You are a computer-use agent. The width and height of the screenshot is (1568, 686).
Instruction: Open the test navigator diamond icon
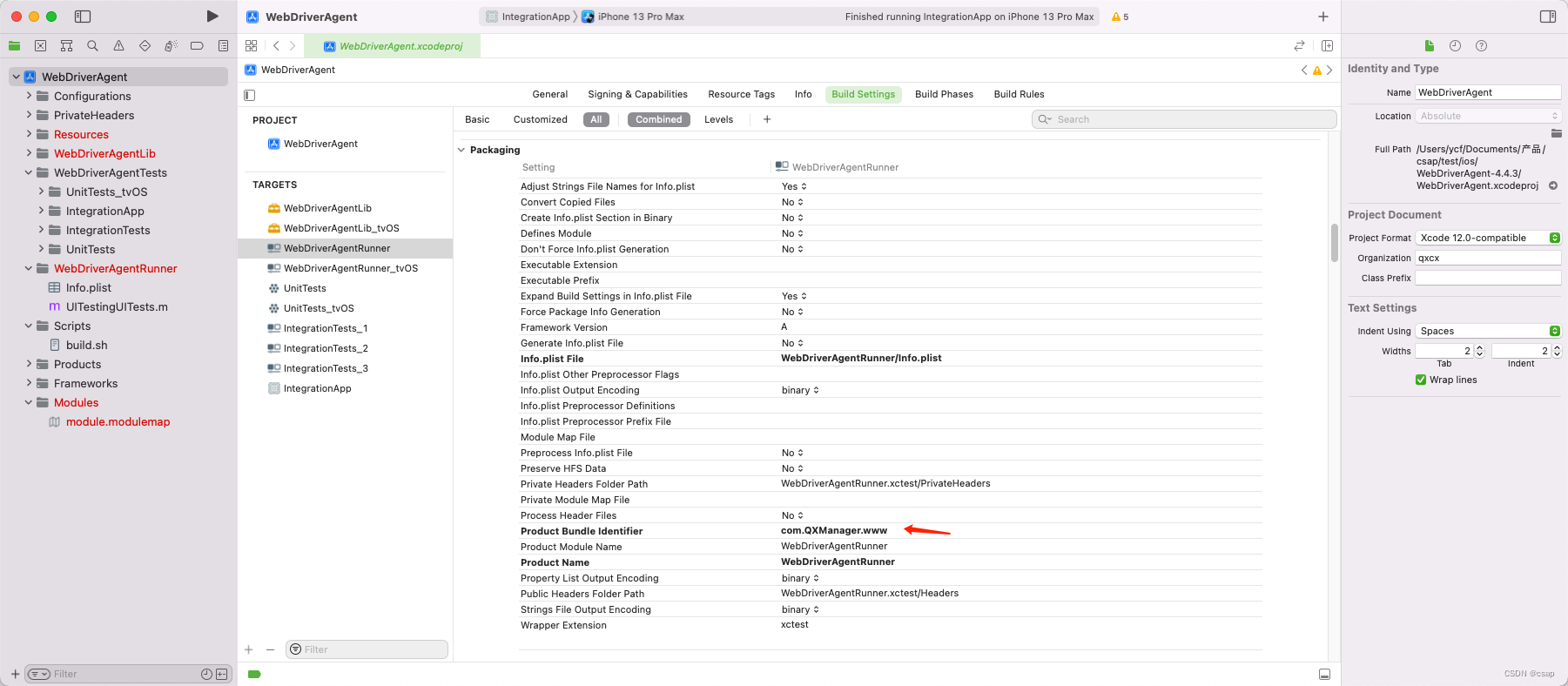[145, 46]
